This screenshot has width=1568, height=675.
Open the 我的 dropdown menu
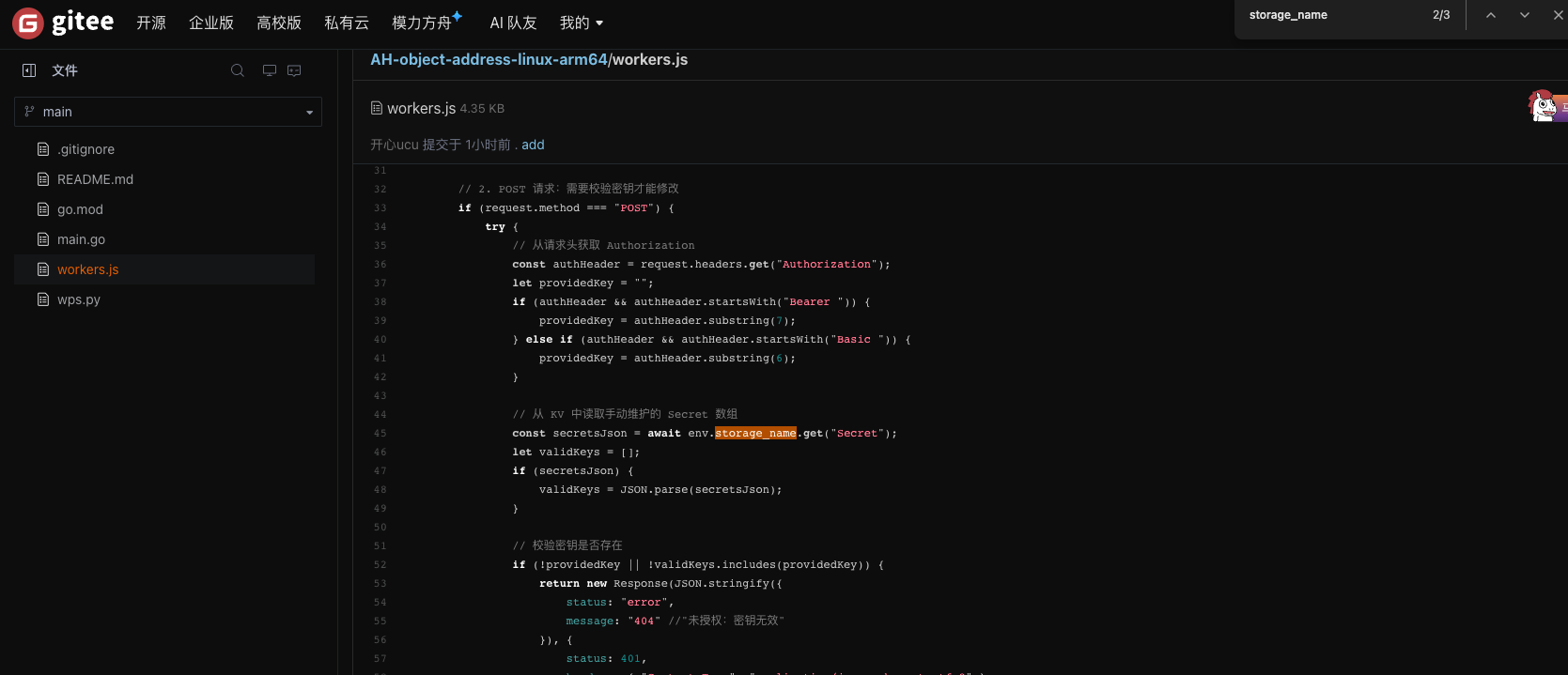point(582,23)
